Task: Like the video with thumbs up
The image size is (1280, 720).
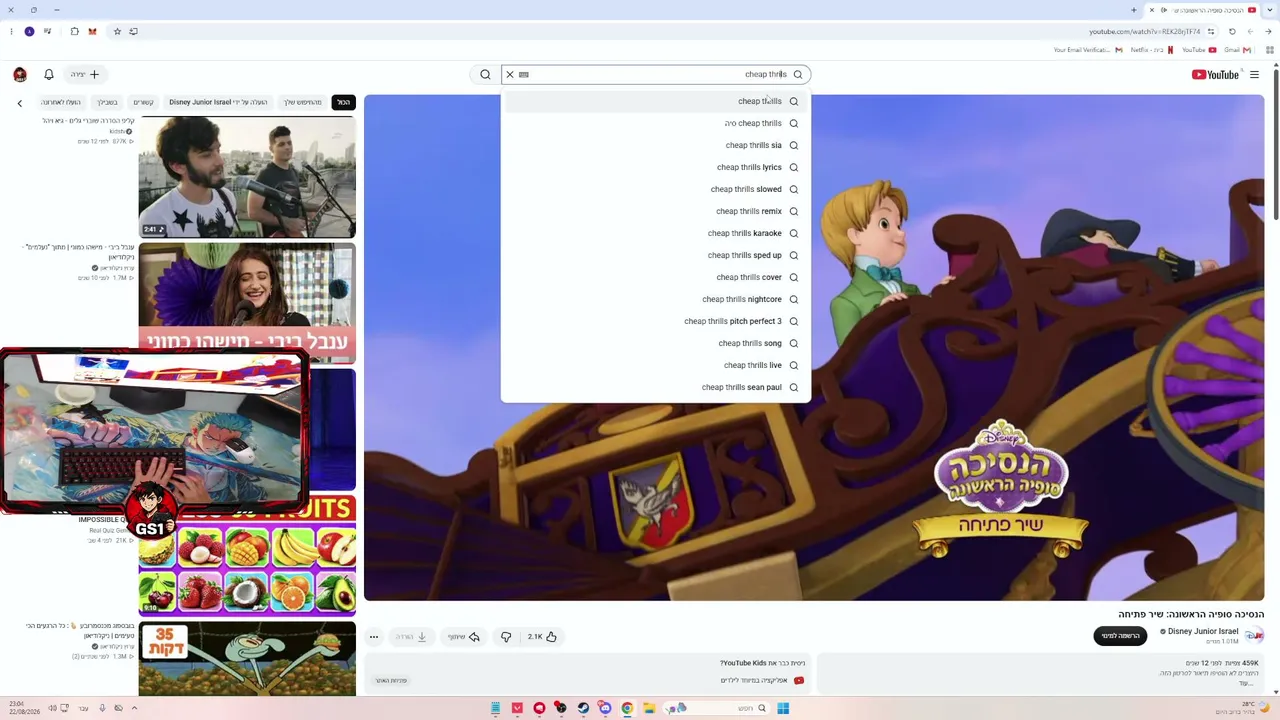Action: tap(542, 637)
